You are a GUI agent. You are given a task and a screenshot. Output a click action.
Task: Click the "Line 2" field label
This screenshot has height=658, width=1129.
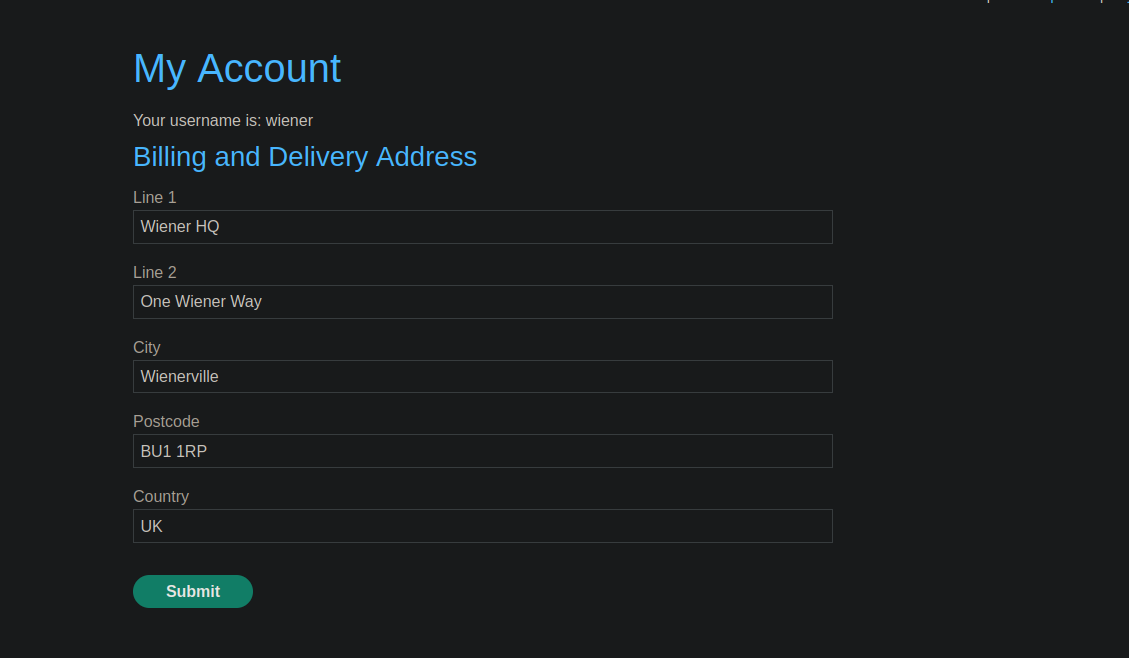point(155,273)
